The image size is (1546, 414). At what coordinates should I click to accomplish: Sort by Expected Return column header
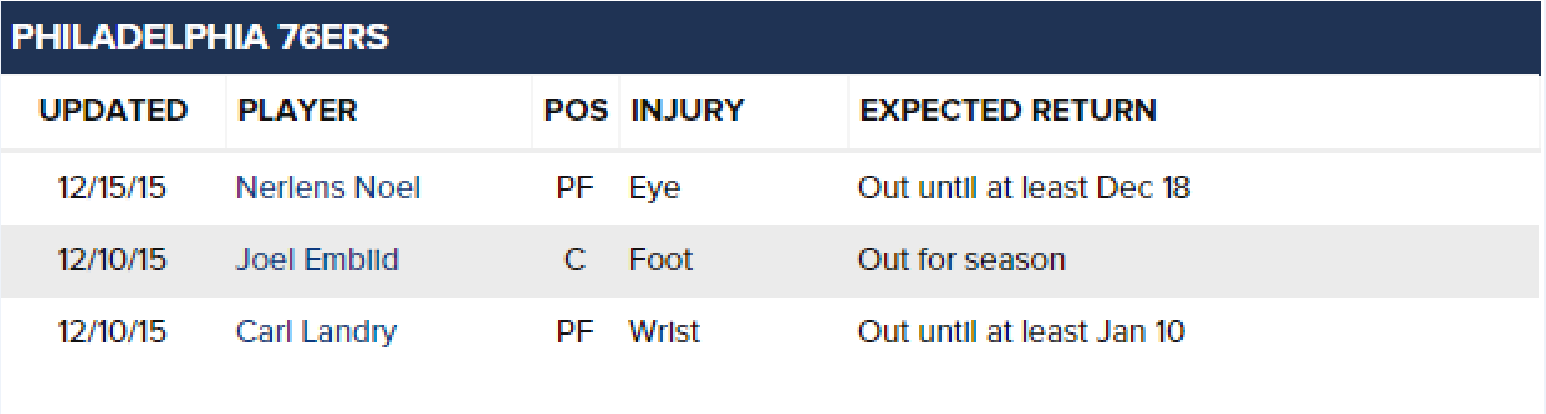point(1008,110)
